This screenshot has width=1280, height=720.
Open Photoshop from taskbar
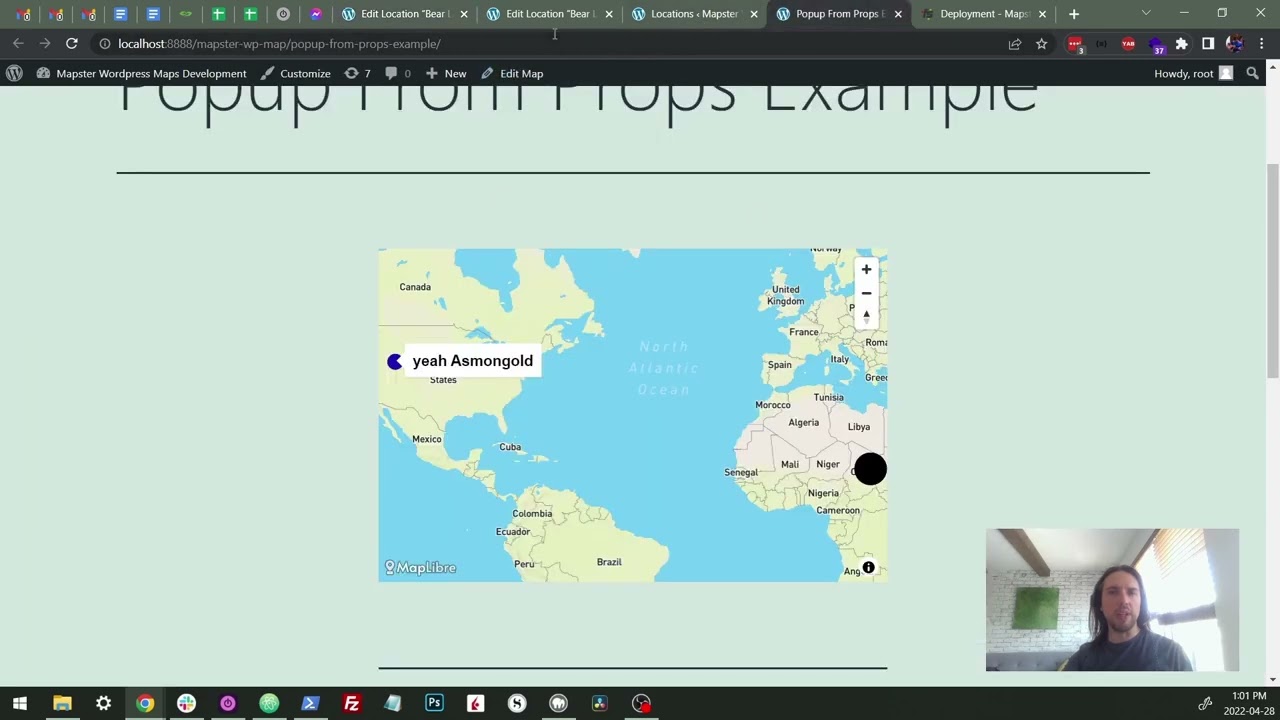coord(434,703)
